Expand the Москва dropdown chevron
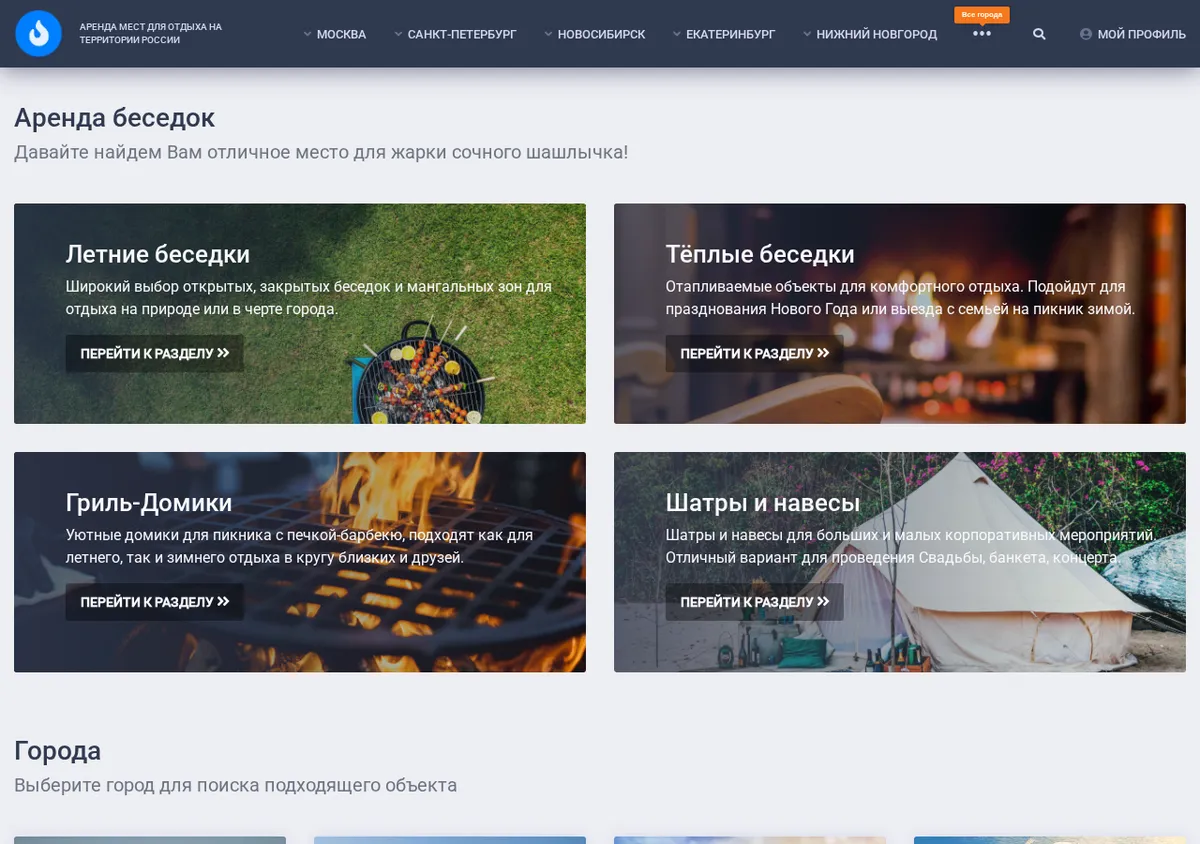Screen dimensions: 1200x844 (x=308, y=34)
